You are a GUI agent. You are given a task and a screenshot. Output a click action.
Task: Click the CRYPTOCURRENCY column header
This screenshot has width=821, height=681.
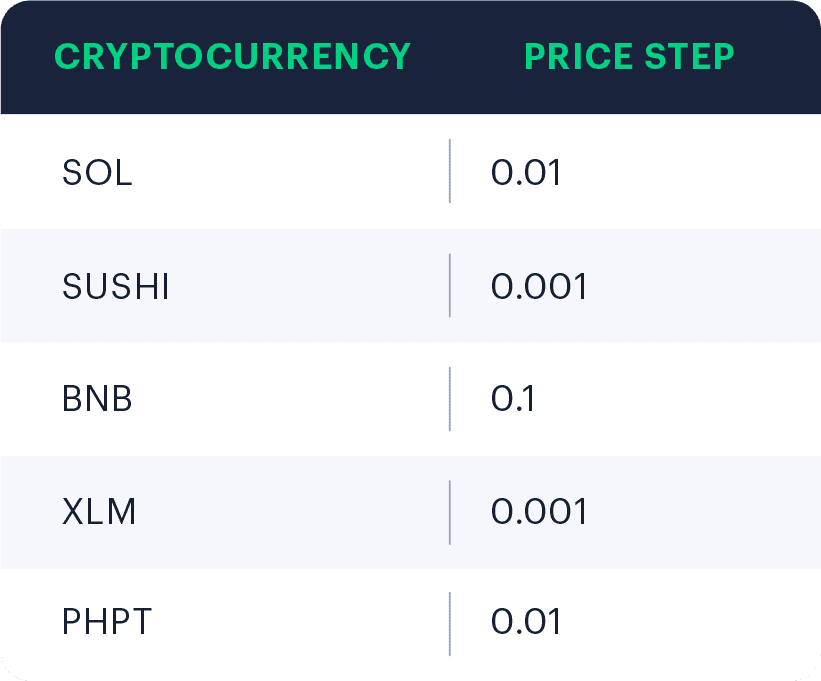pos(232,57)
